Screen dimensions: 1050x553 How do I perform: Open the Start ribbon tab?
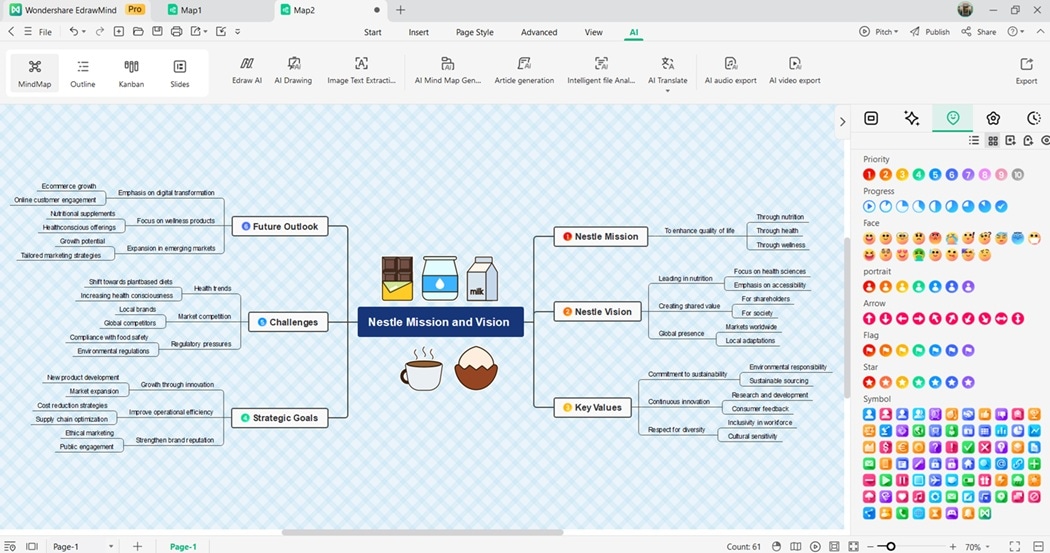tap(372, 32)
